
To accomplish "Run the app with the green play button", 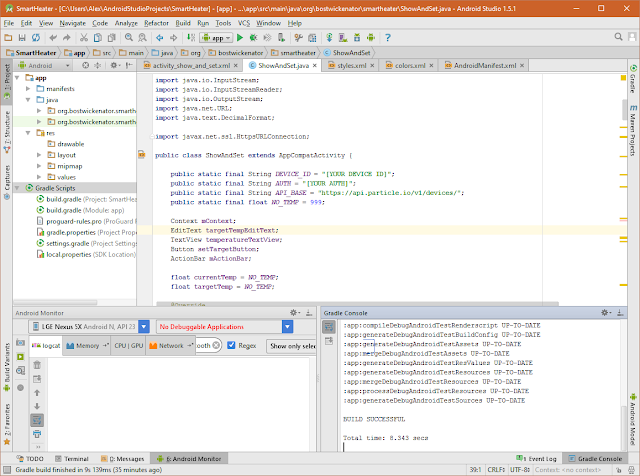I will point(240,38).
